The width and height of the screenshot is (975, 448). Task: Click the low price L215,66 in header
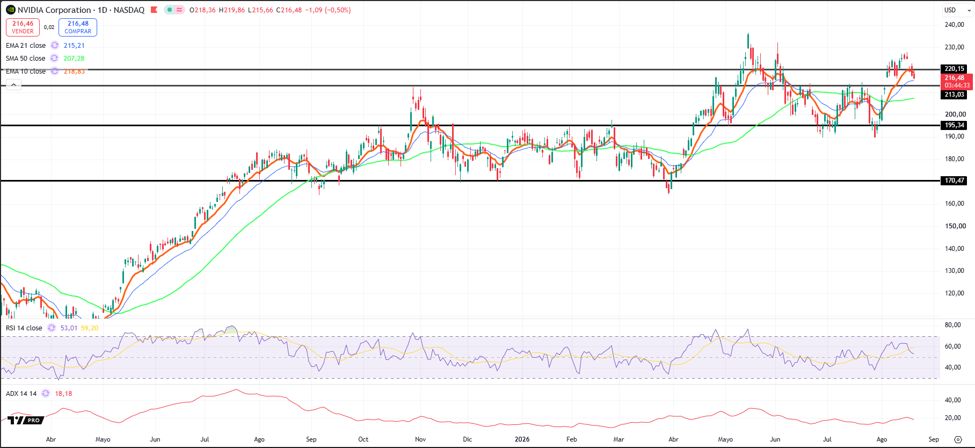point(260,9)
